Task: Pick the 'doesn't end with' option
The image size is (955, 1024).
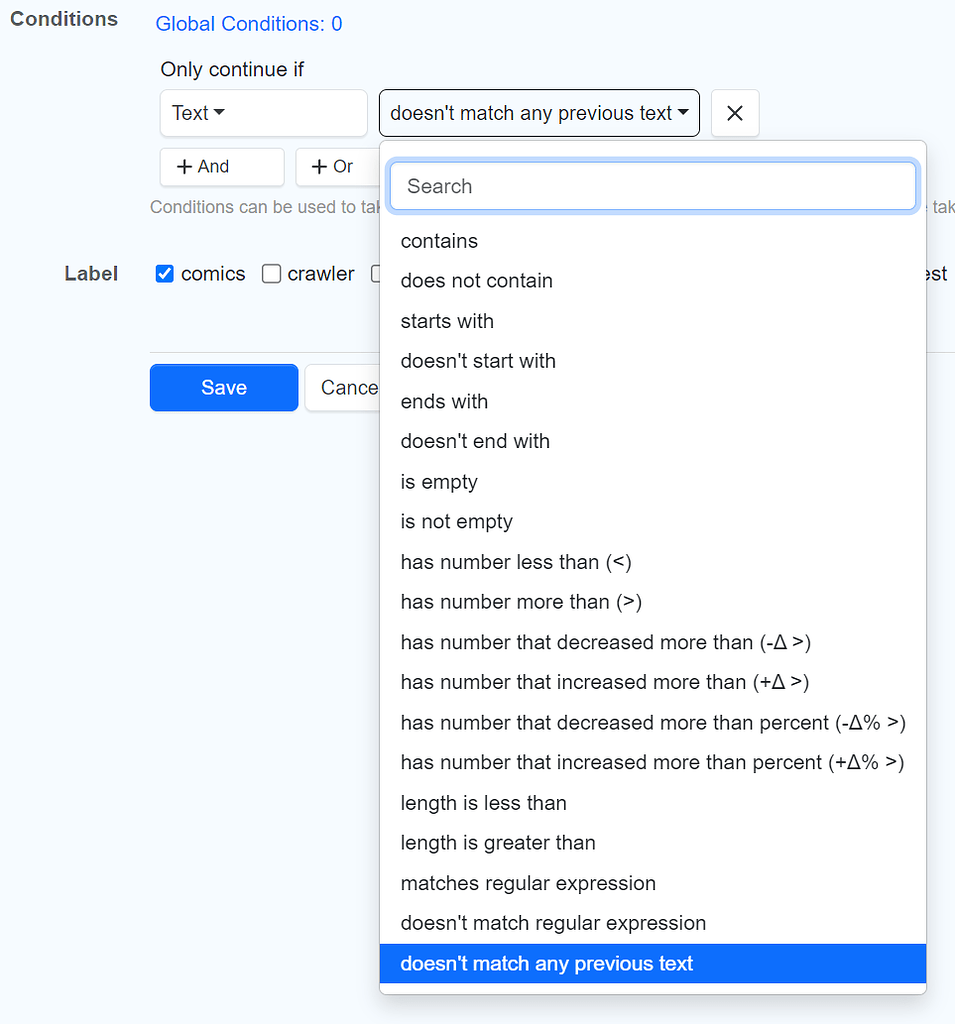Action: (653, 441)
